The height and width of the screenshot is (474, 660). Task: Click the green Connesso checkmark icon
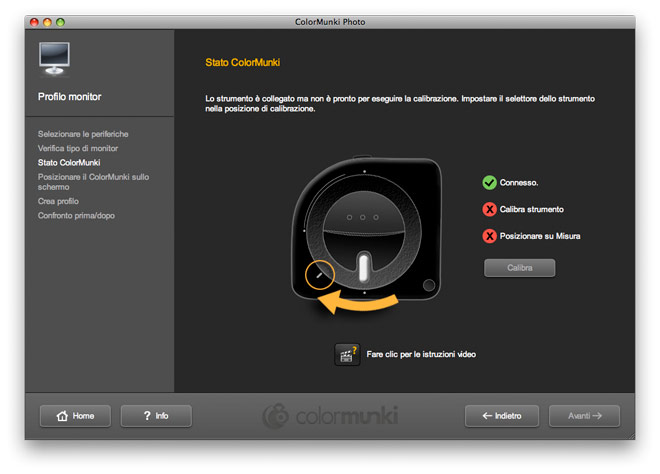point(489,183)
